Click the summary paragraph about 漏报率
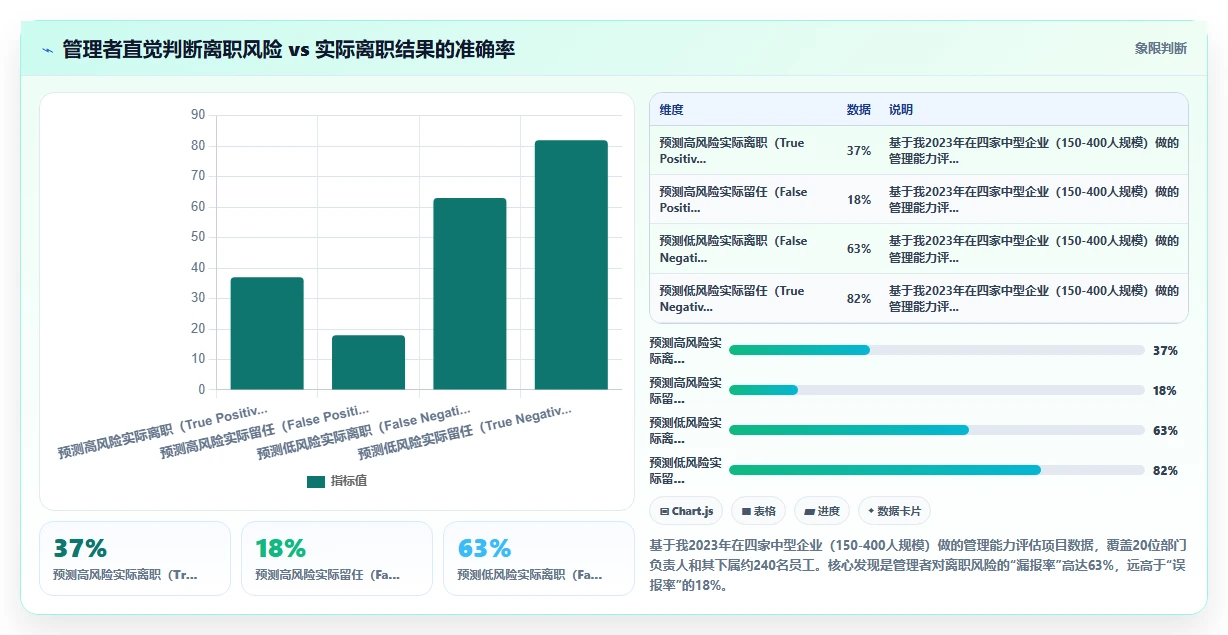Viewport: 1228px width, 635px height. click(x=918, y=566)
